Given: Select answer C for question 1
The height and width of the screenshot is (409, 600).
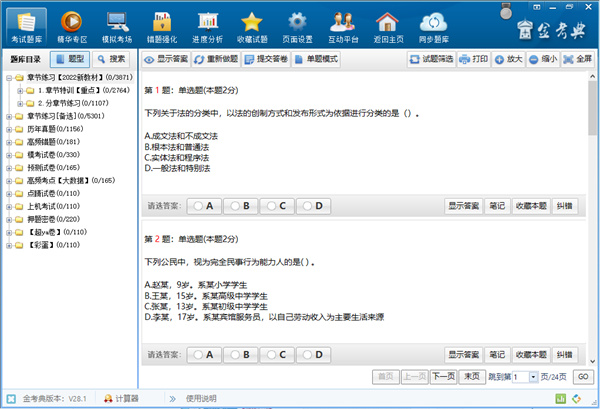Looking at the screenshot, I should click(x=278, y=206).
